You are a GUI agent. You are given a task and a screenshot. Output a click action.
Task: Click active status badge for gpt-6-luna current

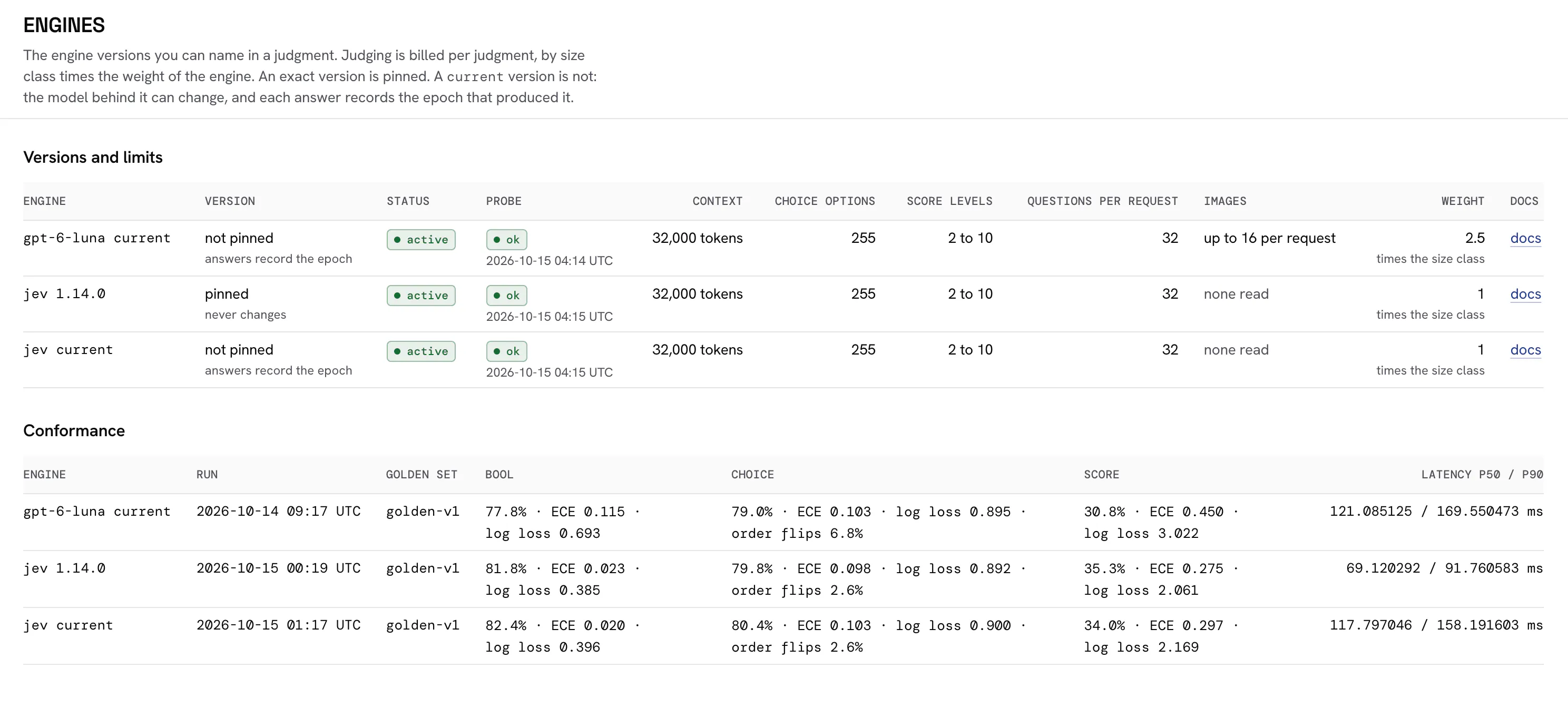coord(421,240)
